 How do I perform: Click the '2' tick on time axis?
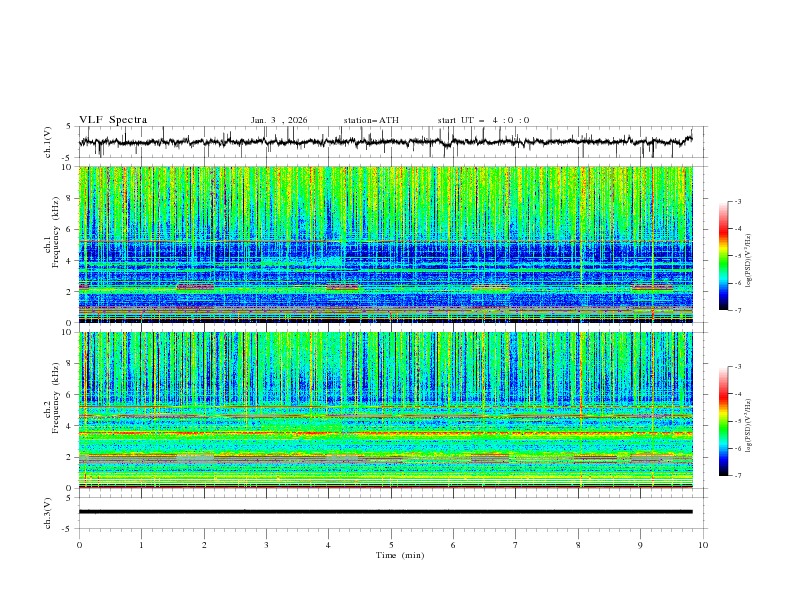pos(204,545)
